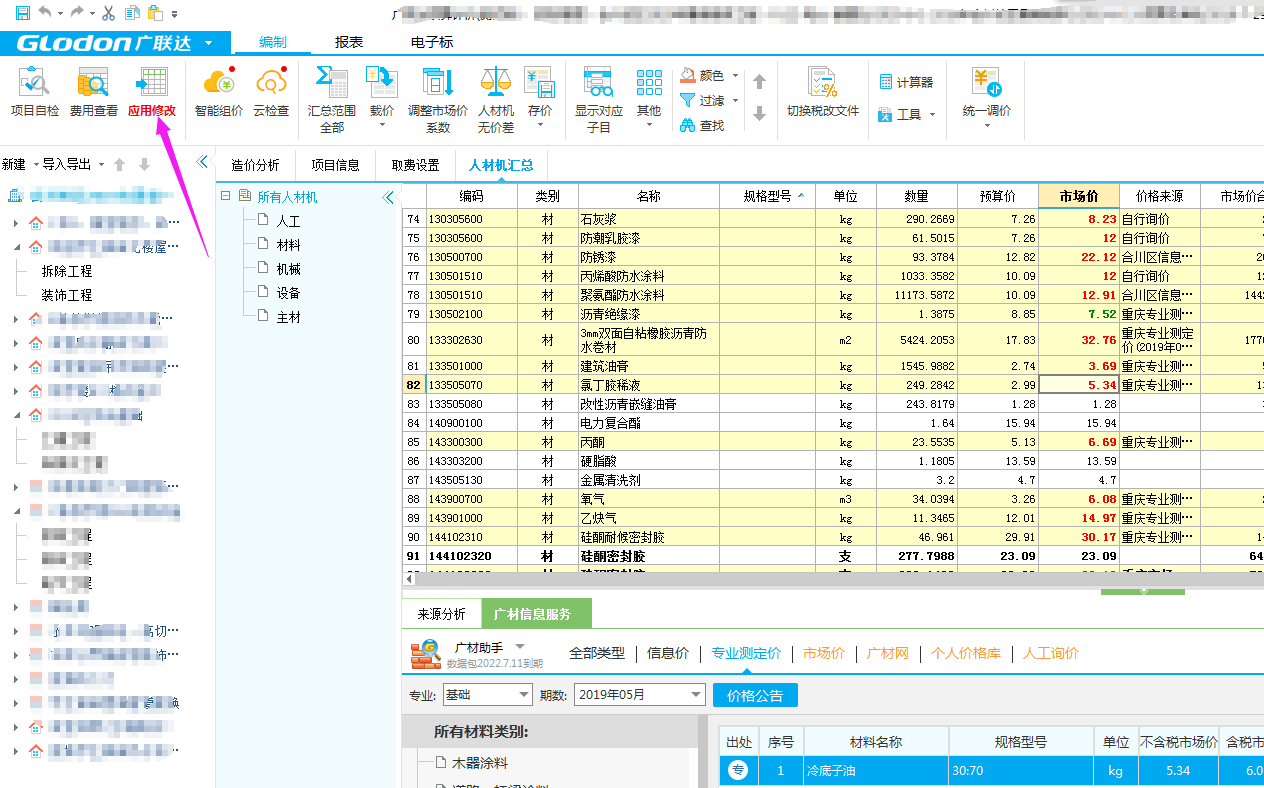Click the Undo arrow icon
The width and height of the screenshot is (1264, 788).
point(46,13)
